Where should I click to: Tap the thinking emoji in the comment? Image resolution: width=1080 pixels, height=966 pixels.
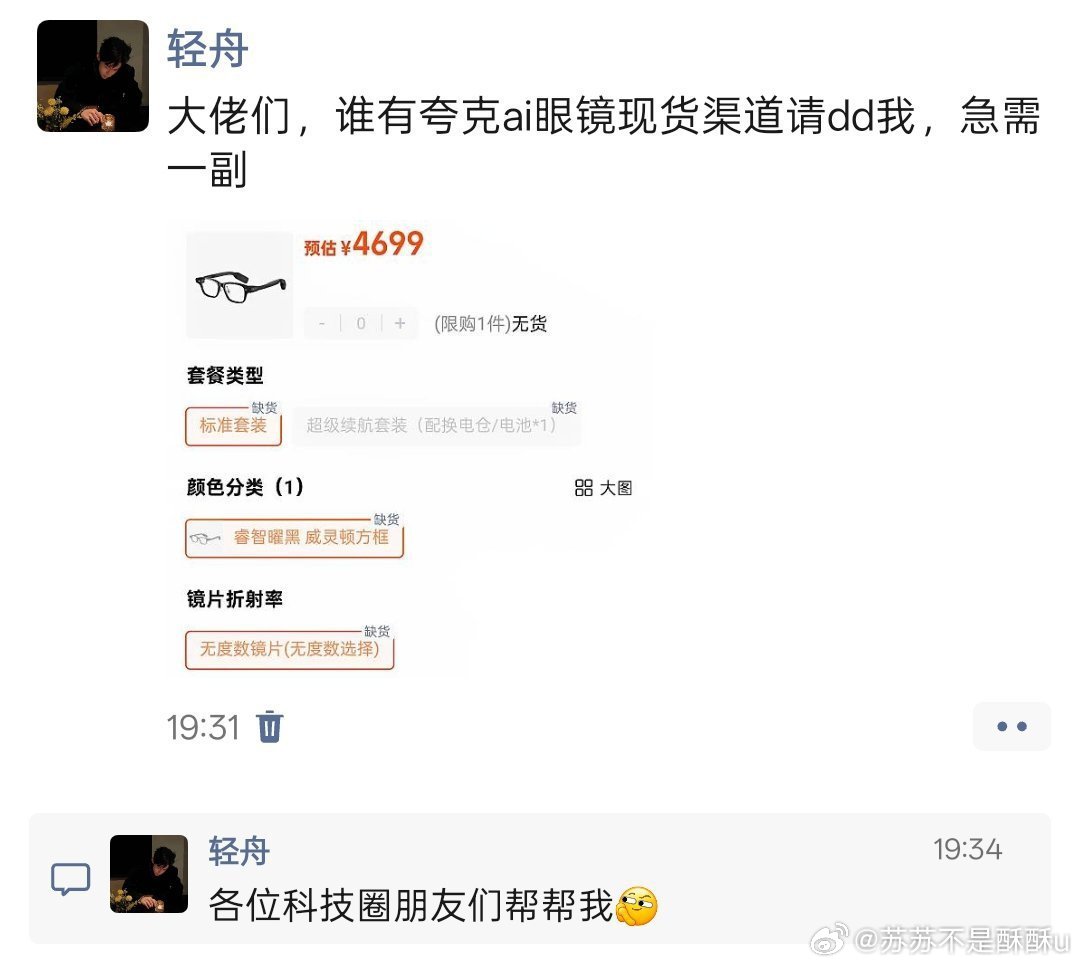[x=637, y=905]
